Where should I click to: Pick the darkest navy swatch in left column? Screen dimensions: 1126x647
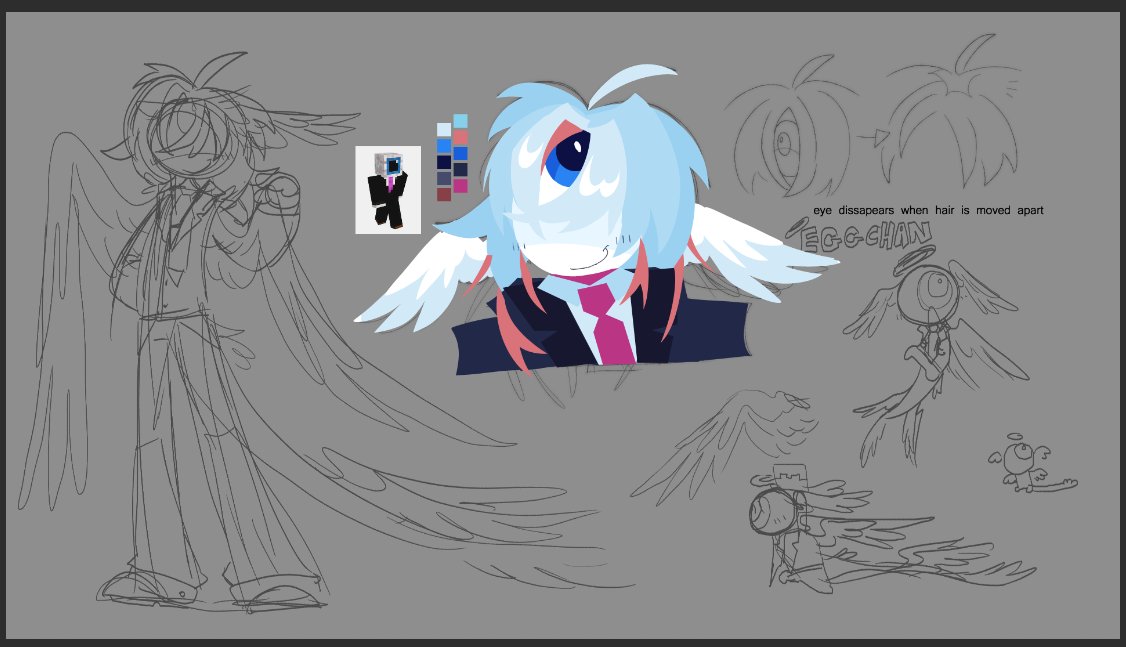click(444, 162)
